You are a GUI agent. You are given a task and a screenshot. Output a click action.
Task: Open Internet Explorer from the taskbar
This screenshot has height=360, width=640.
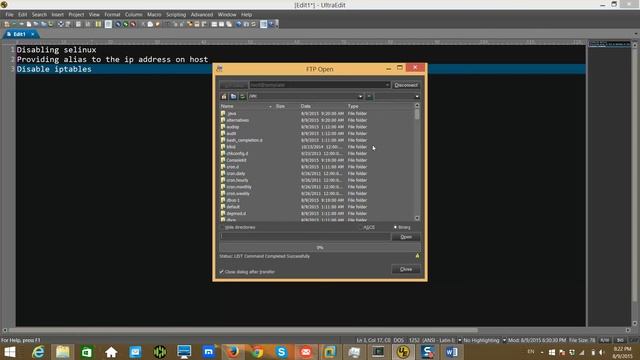coord(38,352)
